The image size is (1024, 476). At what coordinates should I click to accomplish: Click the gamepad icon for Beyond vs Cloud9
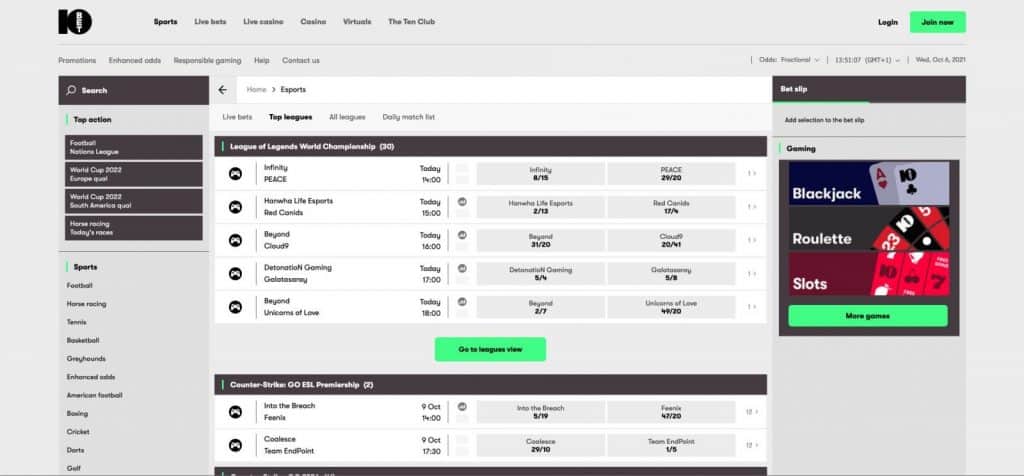[x=235, y=240]
